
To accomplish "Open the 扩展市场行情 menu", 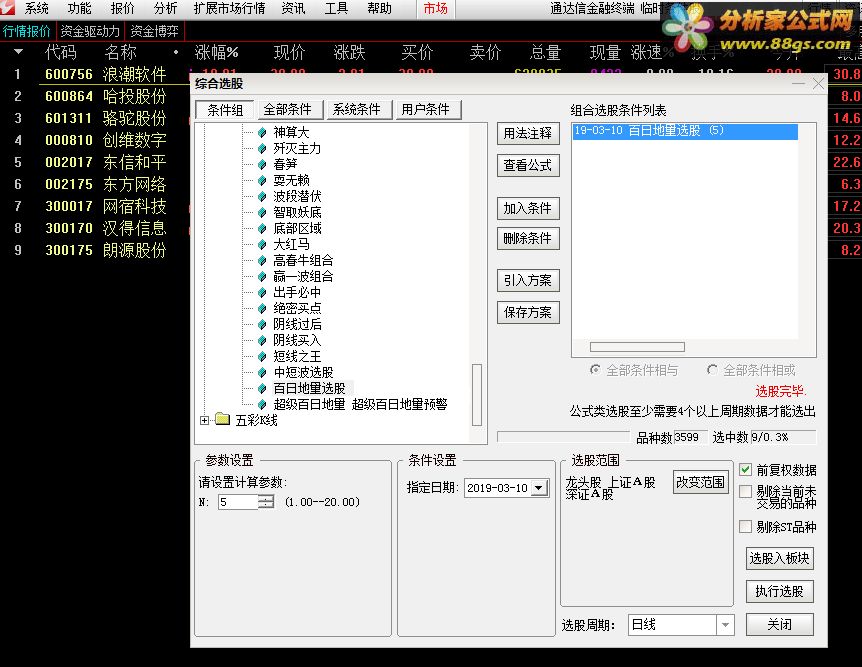I will (x=229, y=8).
